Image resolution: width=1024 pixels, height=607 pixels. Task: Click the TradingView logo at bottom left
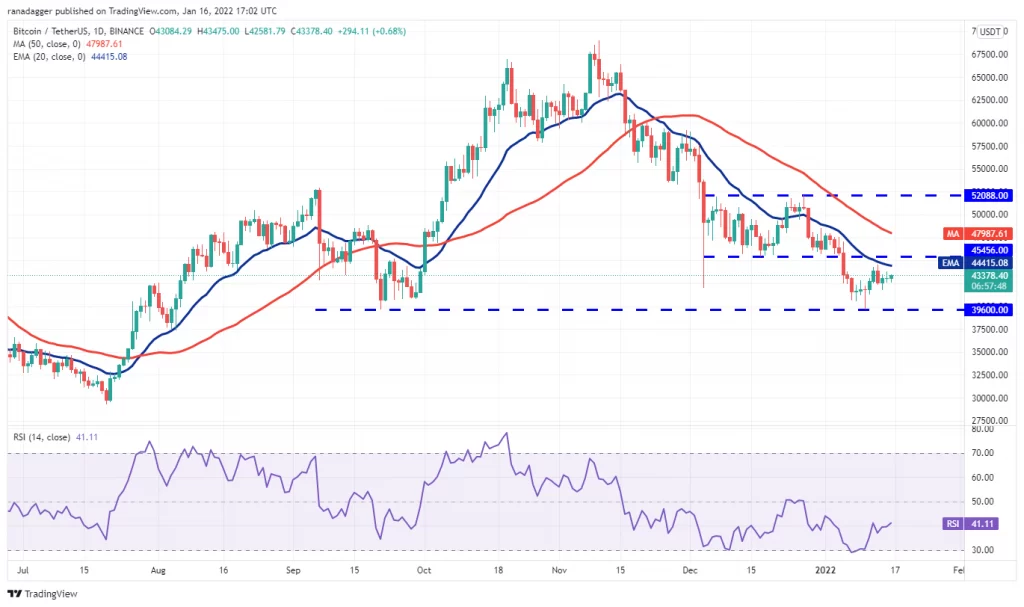point(42,593)
